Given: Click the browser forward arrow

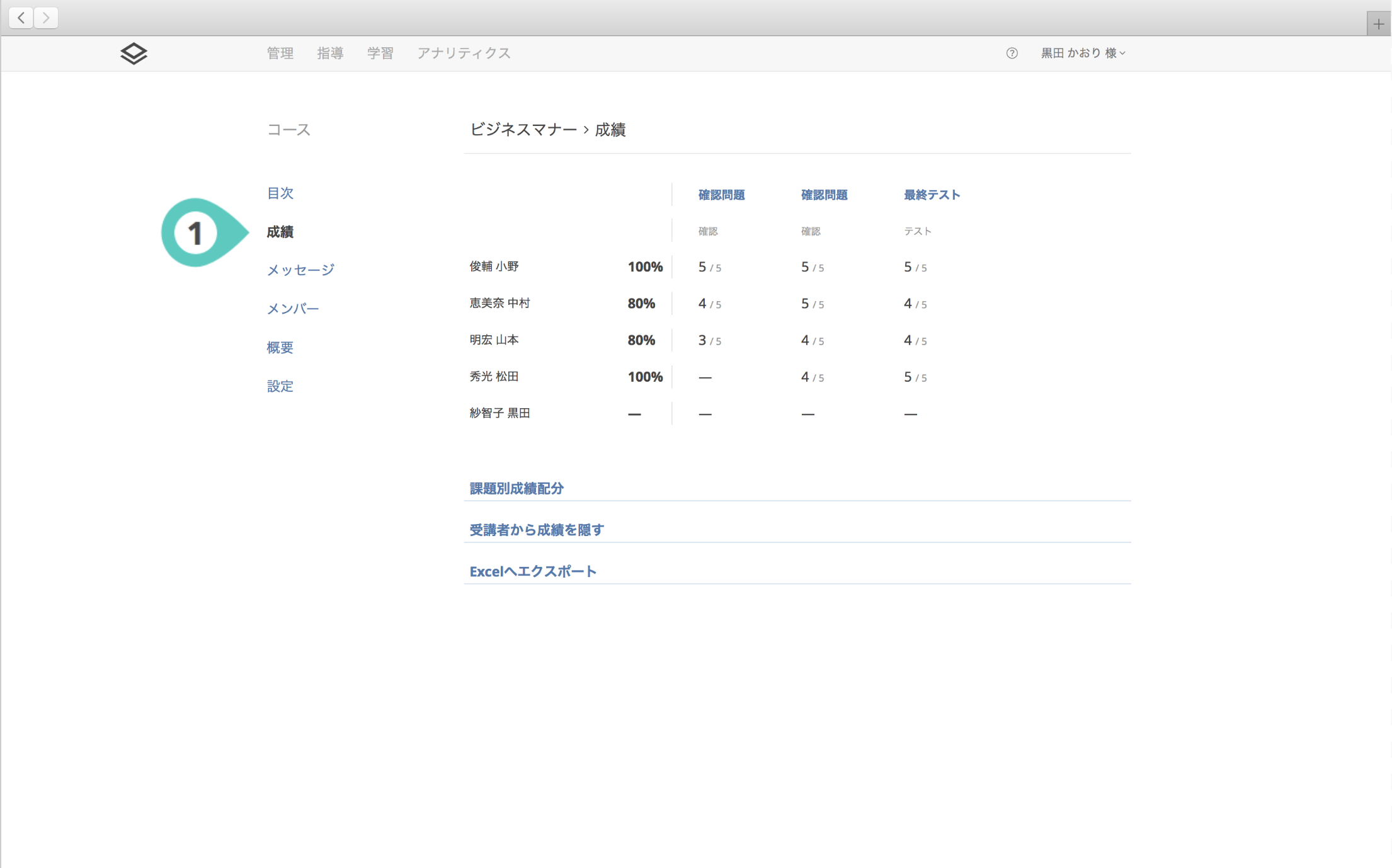Looking at the screenshot, I should click(46, 18).
